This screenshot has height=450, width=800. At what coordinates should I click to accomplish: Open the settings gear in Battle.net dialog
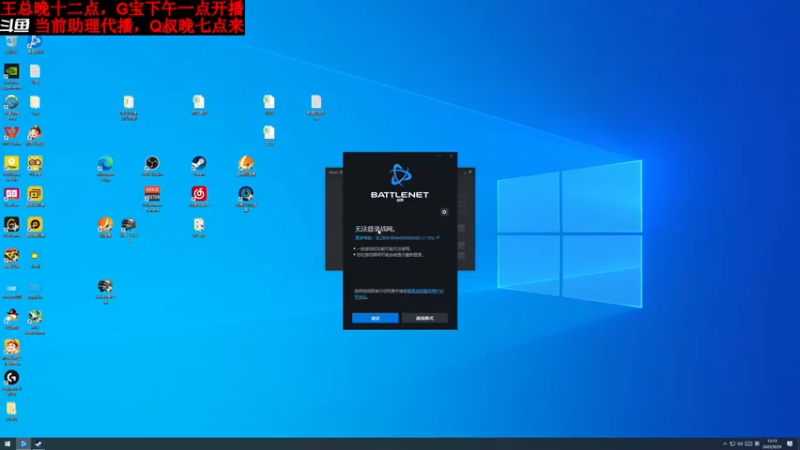click(444, 212)
